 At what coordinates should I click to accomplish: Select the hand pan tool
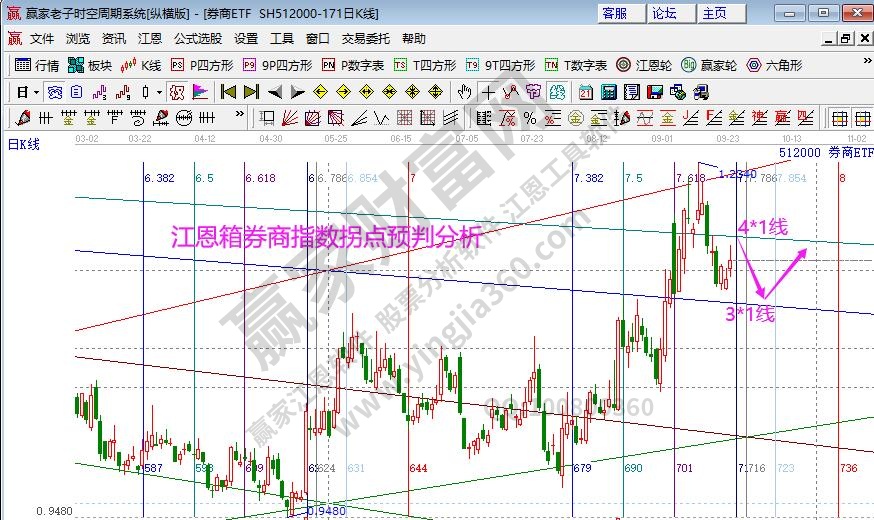pyautogui.click(x=464, y=92)
